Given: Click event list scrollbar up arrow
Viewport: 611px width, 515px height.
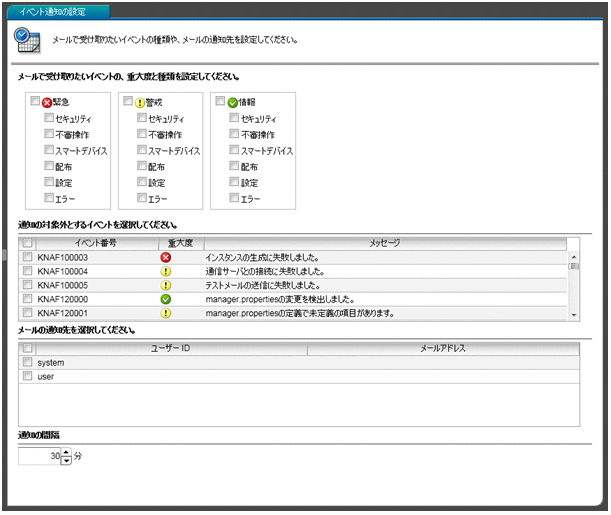Looking at the screenshot, I should point(574,257).
